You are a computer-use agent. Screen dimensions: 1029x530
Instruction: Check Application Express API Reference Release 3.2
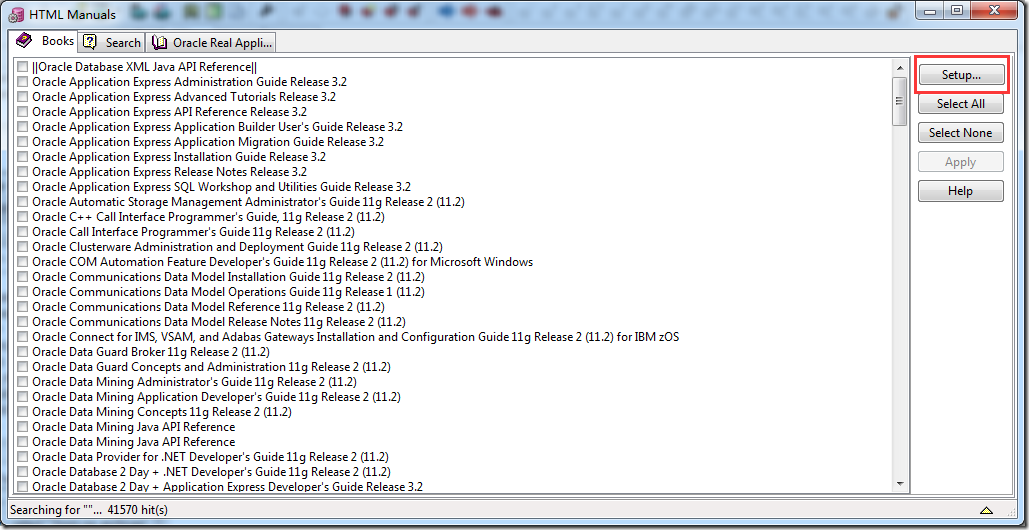[x=22, y=112]
